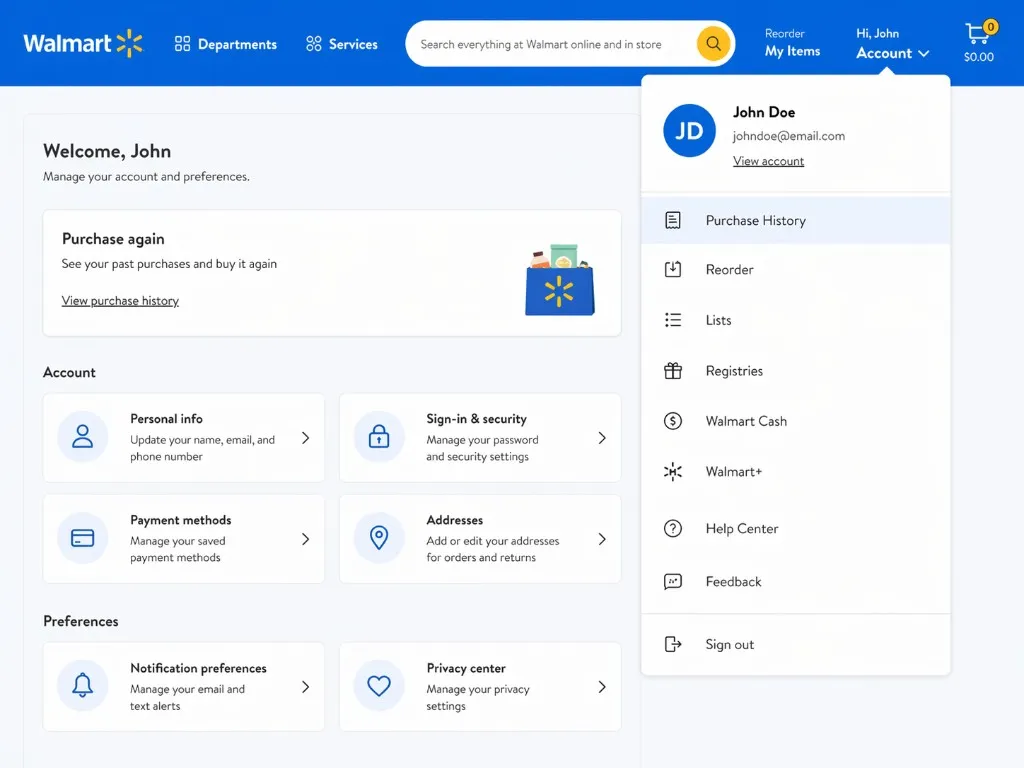Open the View purchase history link

(x=120, y=300)
